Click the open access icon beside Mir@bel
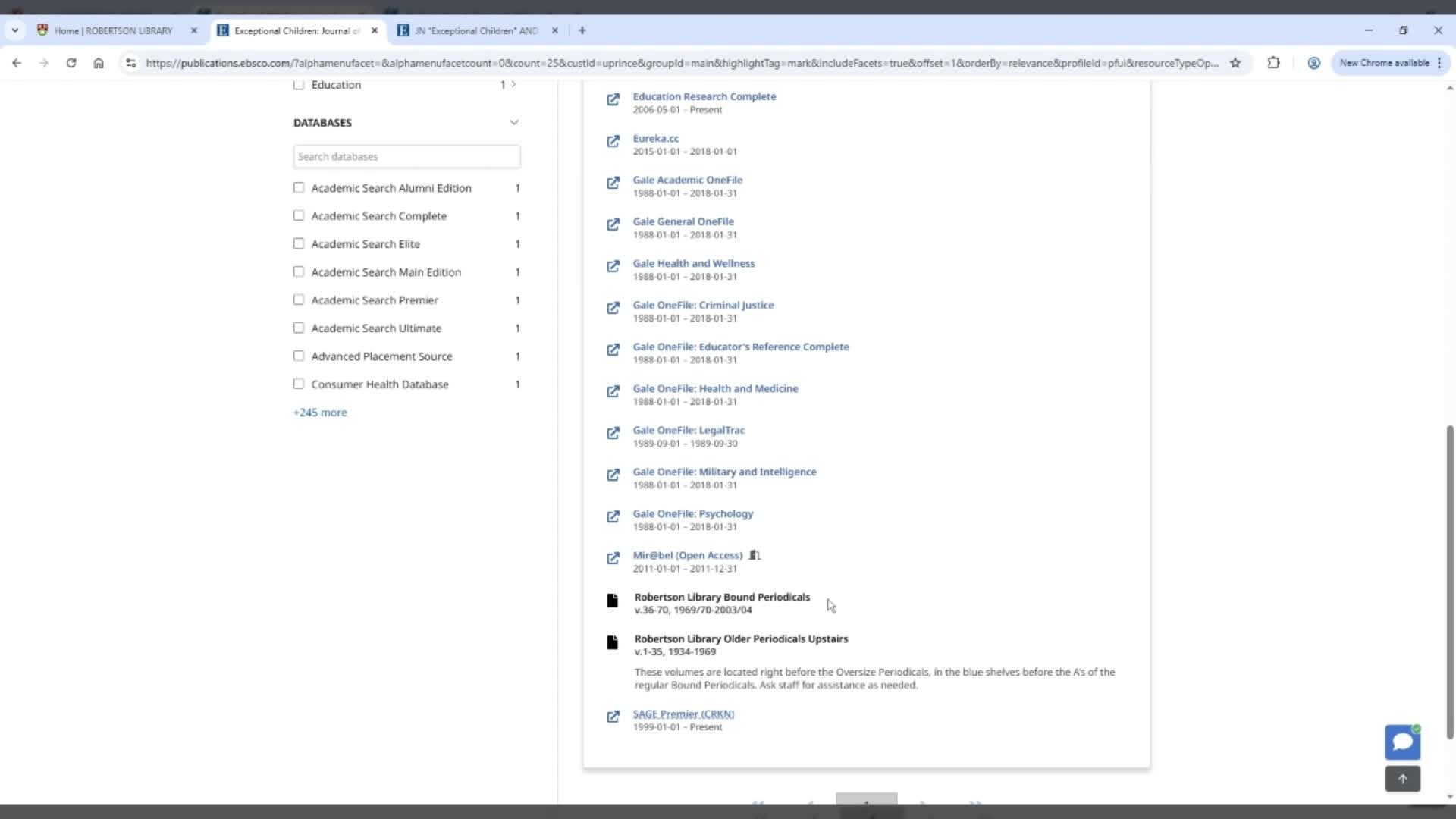Image resolution: width=1456 pixels, height=819 pixels. click(755, 555)
